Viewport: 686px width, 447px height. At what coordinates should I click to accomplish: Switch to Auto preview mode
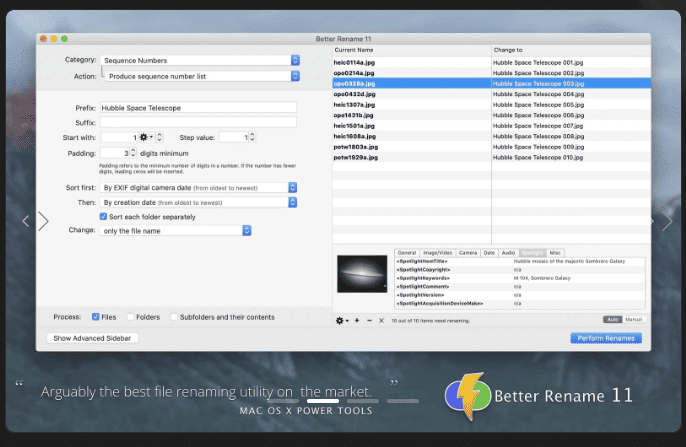tap(612, 320)
